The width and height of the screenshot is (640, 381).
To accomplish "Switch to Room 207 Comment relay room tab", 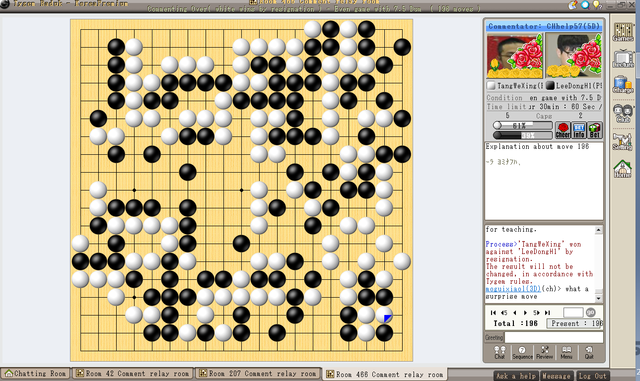I will coord(258,373).
